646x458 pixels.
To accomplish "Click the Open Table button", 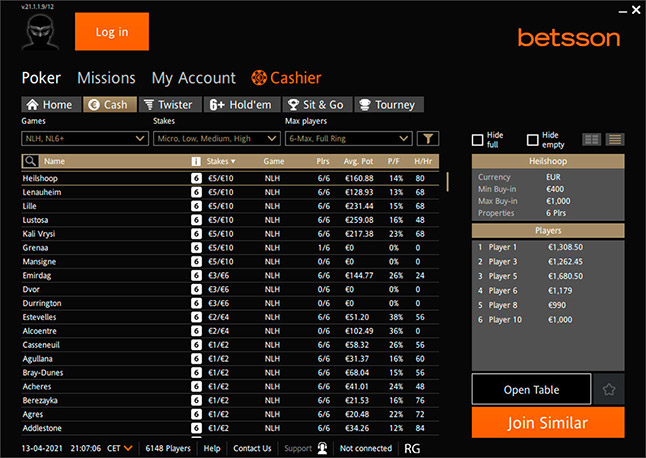I will (x=531, y=389).
